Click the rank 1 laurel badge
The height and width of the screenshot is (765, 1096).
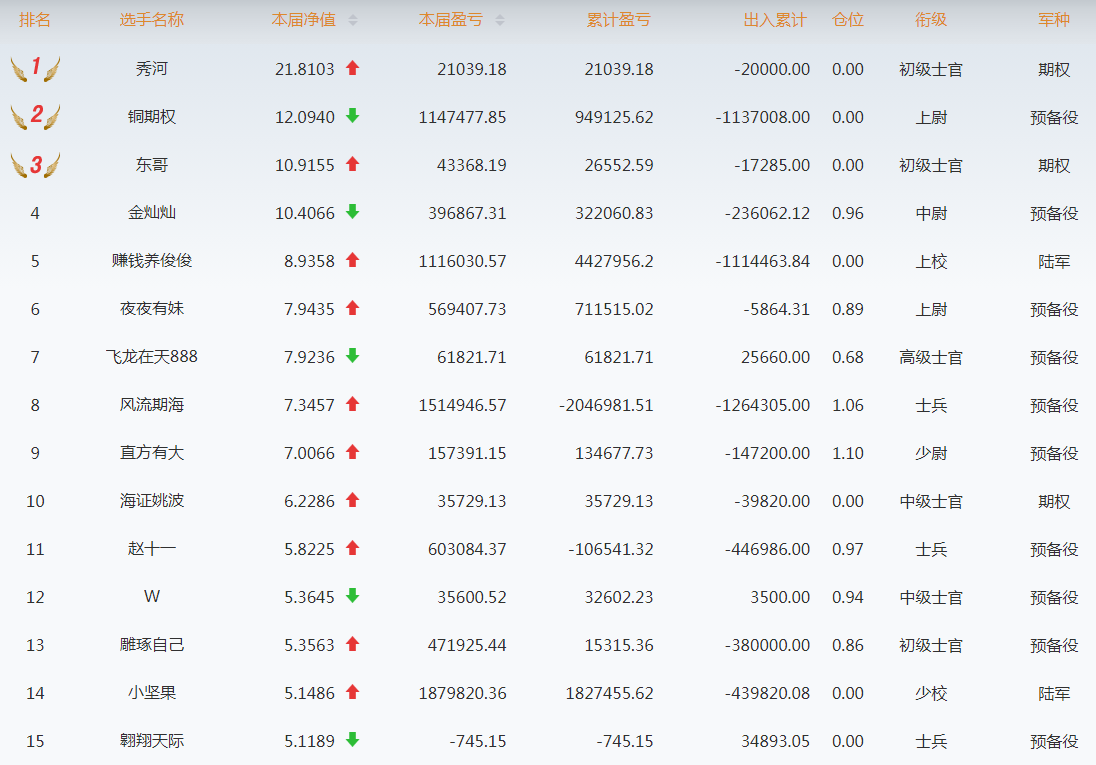point(36,69)
